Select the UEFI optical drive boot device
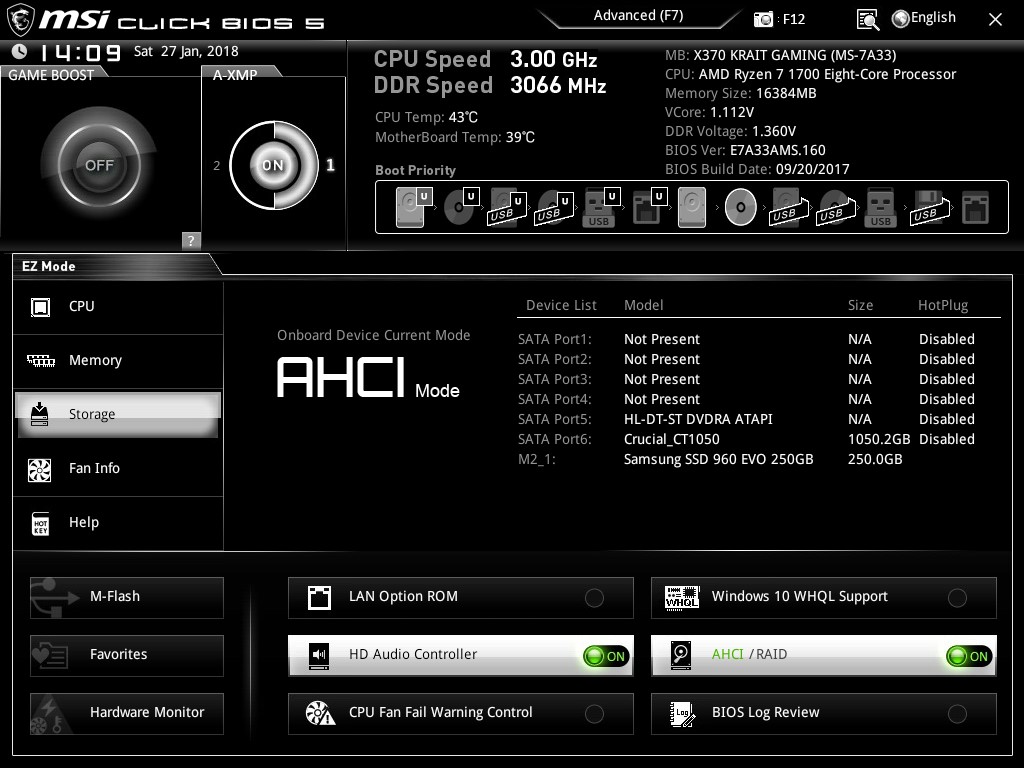1024x768 pixels. pyautogui.click(x=461, y=207)
